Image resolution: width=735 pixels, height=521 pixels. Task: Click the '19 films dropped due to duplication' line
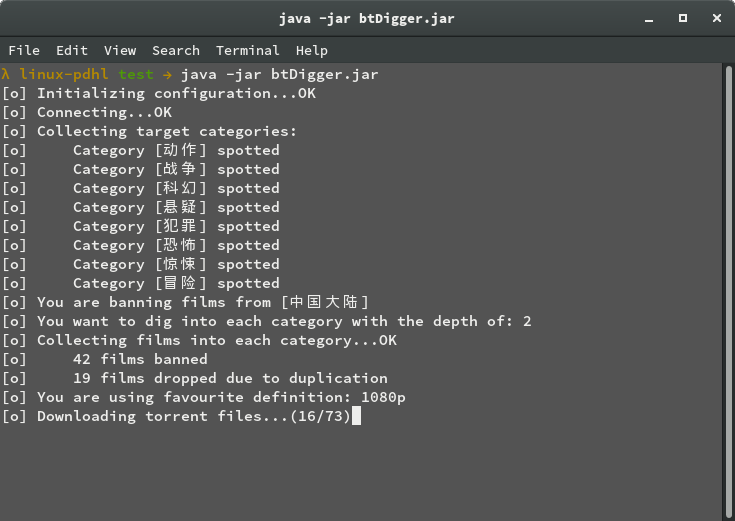pos(195,378)
